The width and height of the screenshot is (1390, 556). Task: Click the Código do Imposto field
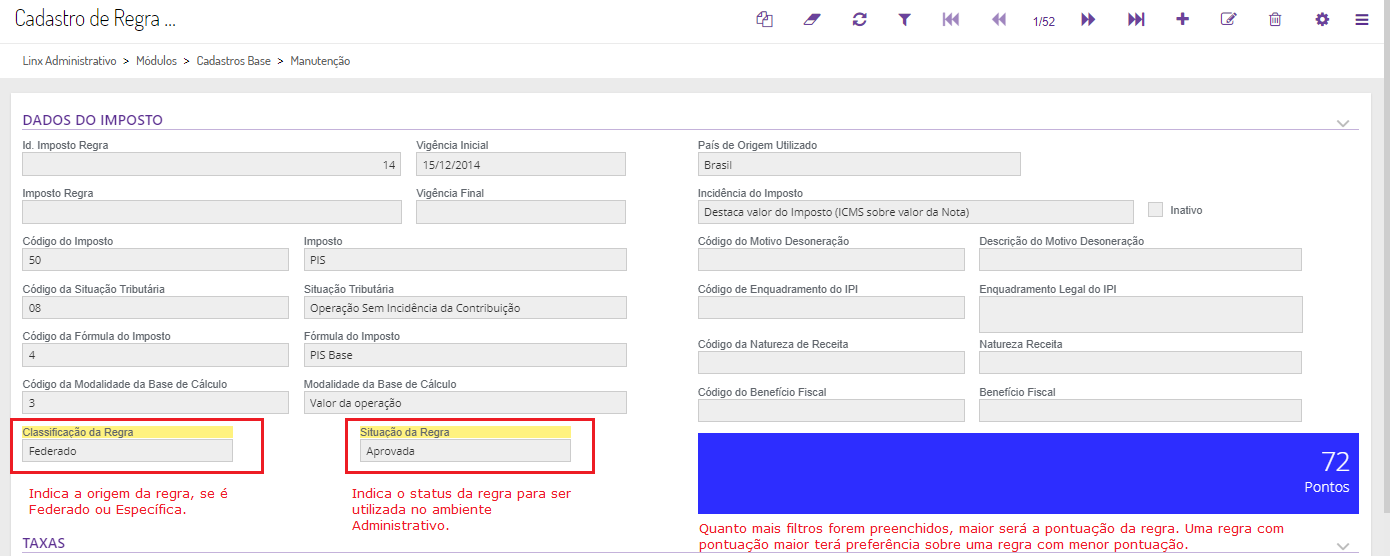(156, 260)
